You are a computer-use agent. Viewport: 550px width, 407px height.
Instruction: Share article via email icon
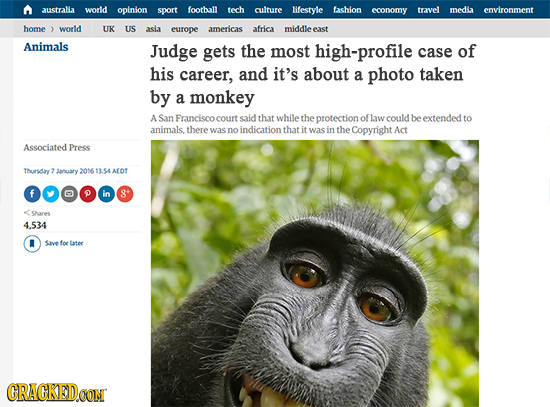69,194
